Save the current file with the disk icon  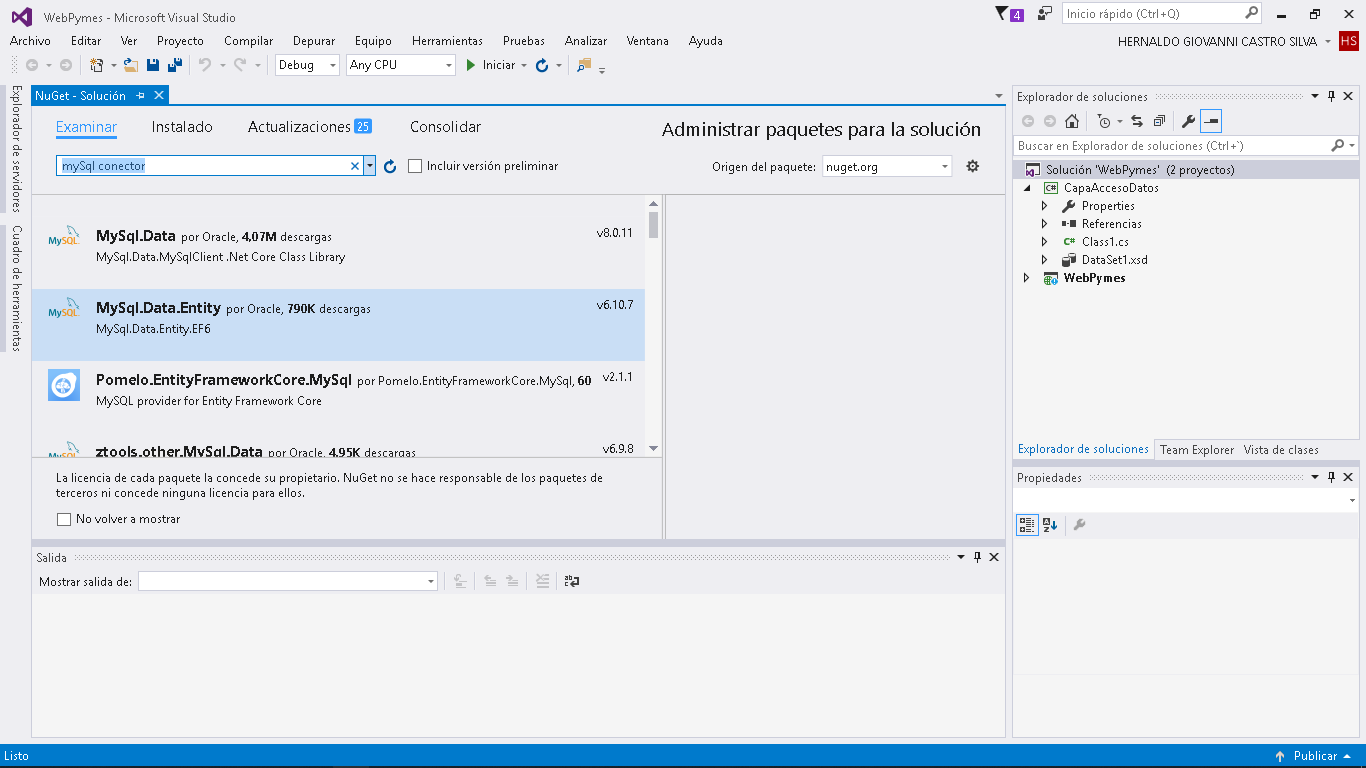[153, 65]
